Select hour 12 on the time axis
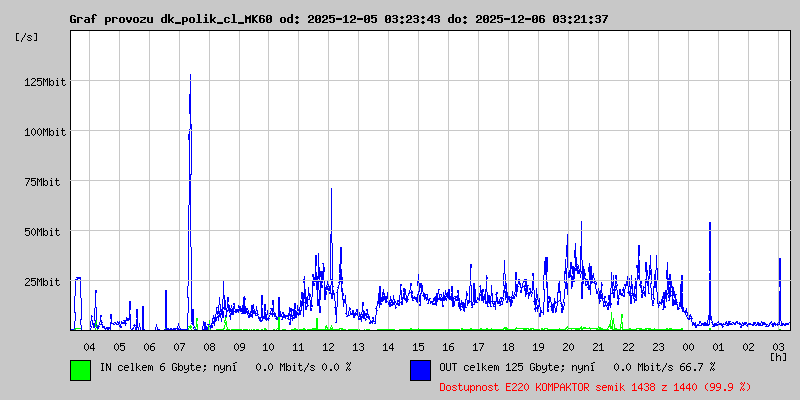The width and height of the screenshot is (800, 400). tap(329, 346)
